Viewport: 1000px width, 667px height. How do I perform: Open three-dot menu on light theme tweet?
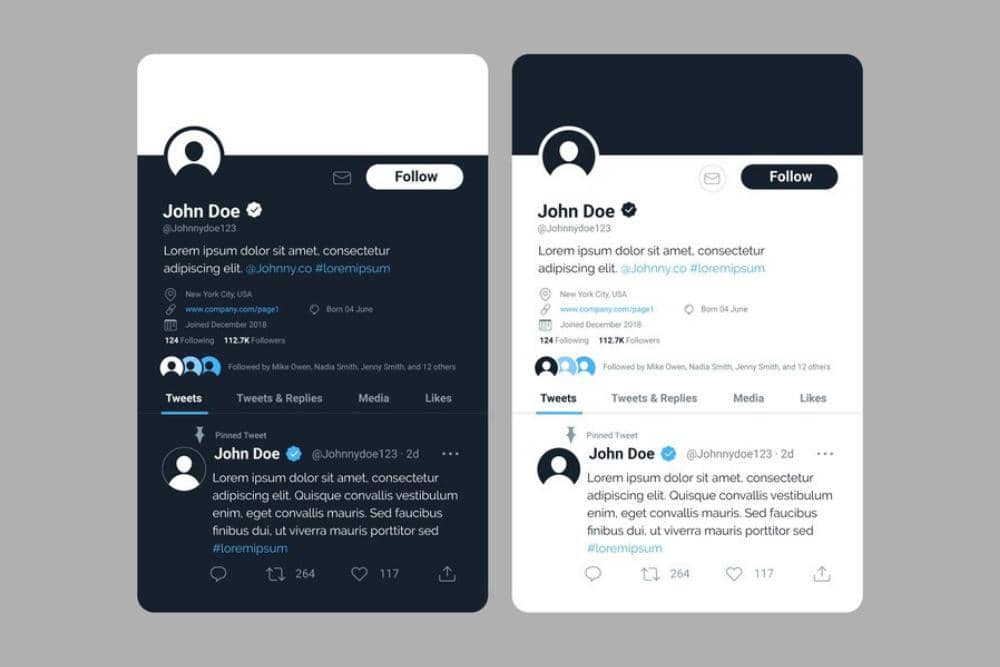[x=825, y=453]
